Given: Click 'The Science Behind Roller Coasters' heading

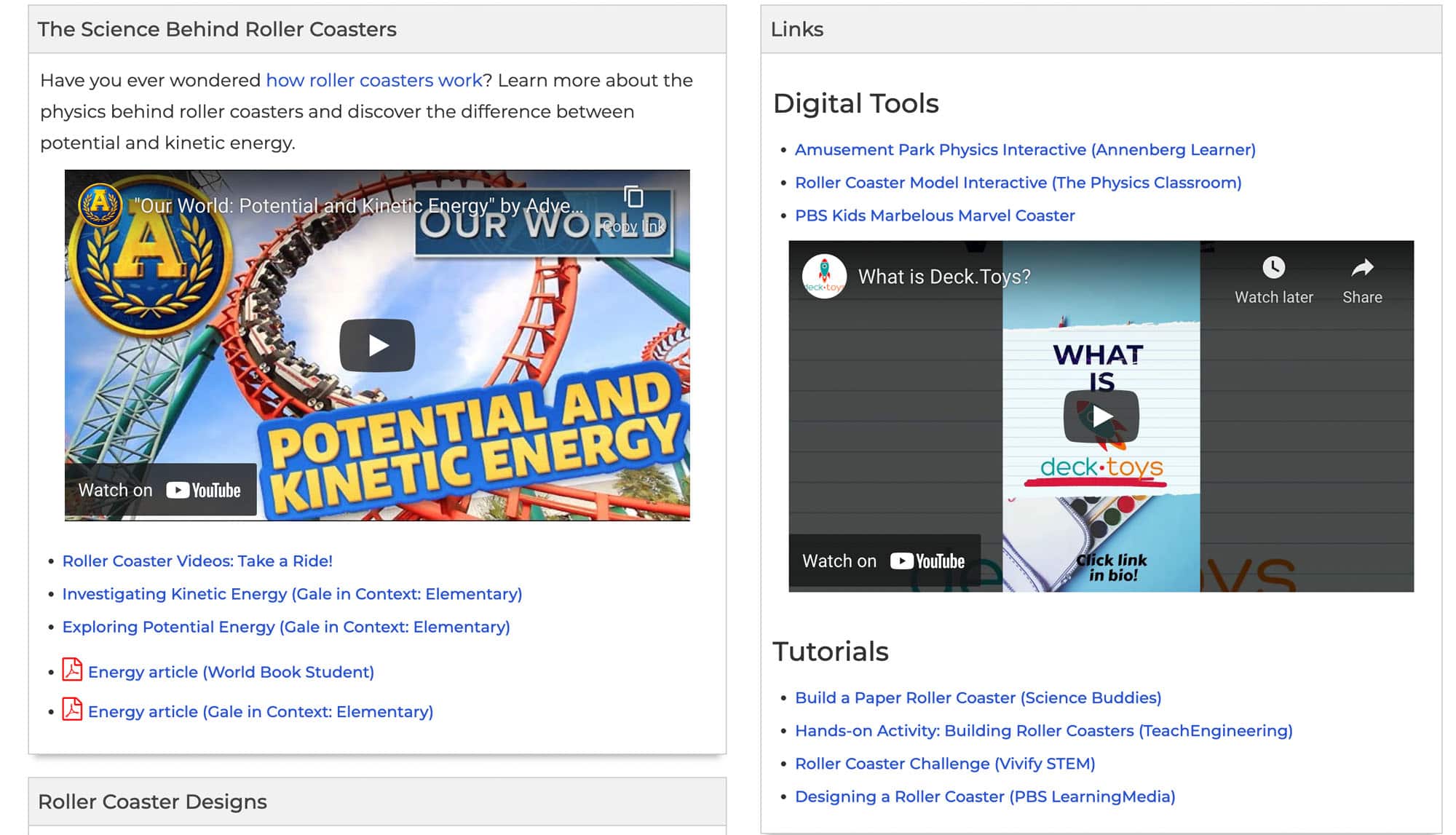Looking at the screenshot, I should 217,29.
